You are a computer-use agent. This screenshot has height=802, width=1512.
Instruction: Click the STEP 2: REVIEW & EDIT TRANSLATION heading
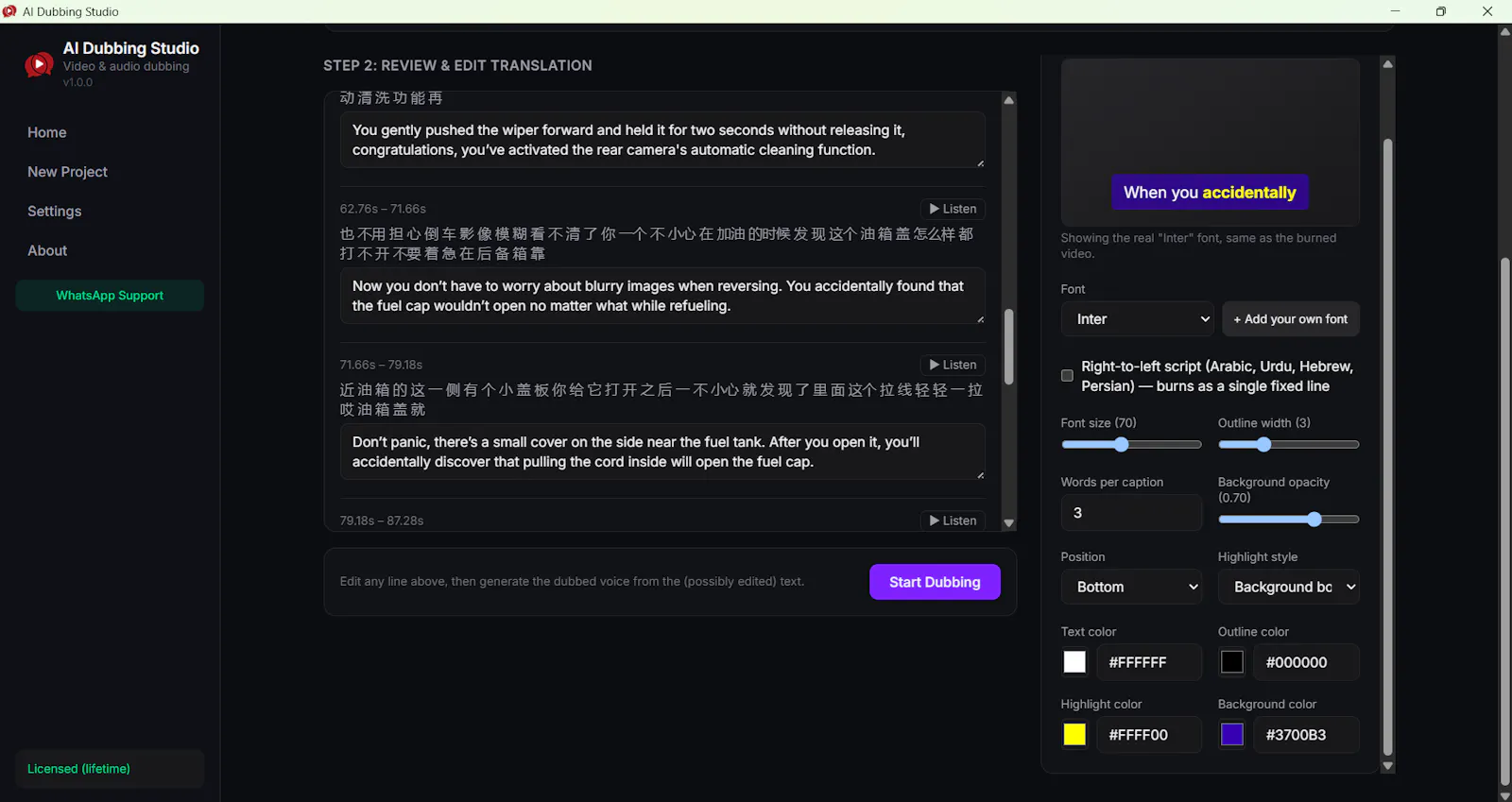tap(457, 65)
